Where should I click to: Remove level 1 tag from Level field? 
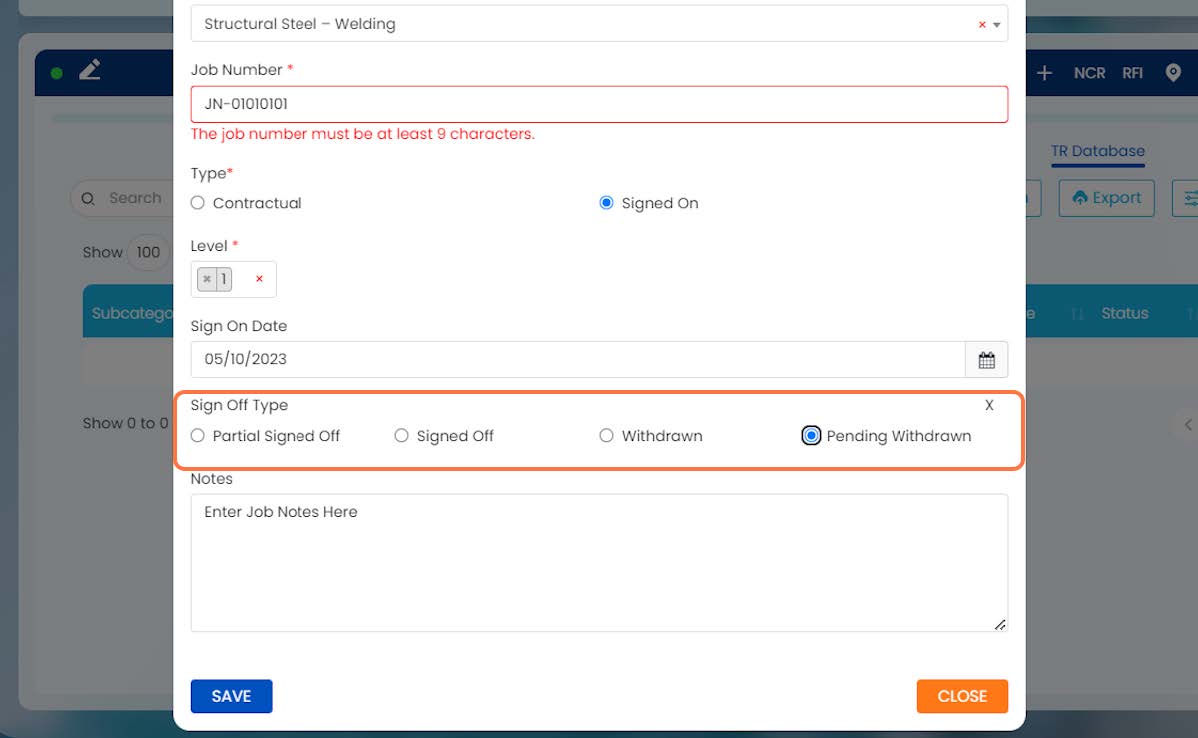(x=206, y=279)
